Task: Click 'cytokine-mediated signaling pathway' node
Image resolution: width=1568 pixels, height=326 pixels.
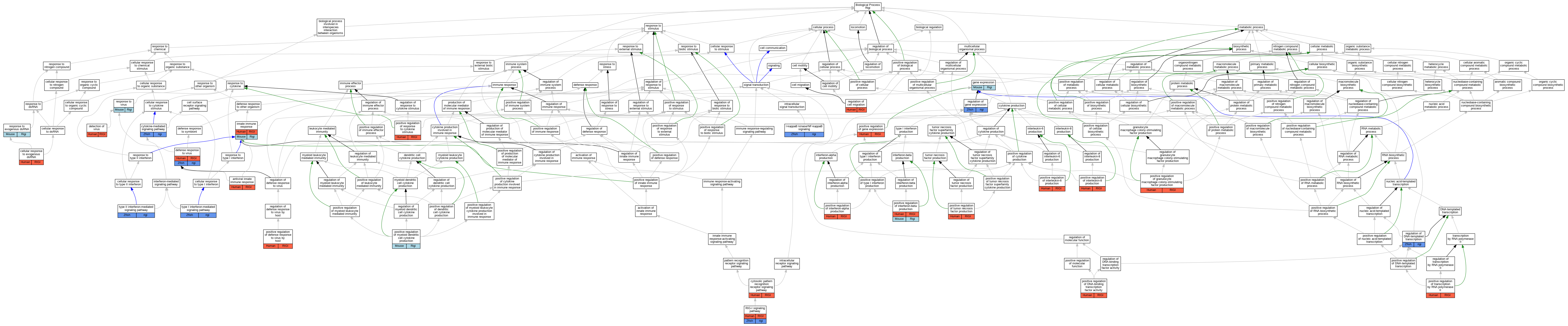Action: pyautogui.click(x=153, y=130)
